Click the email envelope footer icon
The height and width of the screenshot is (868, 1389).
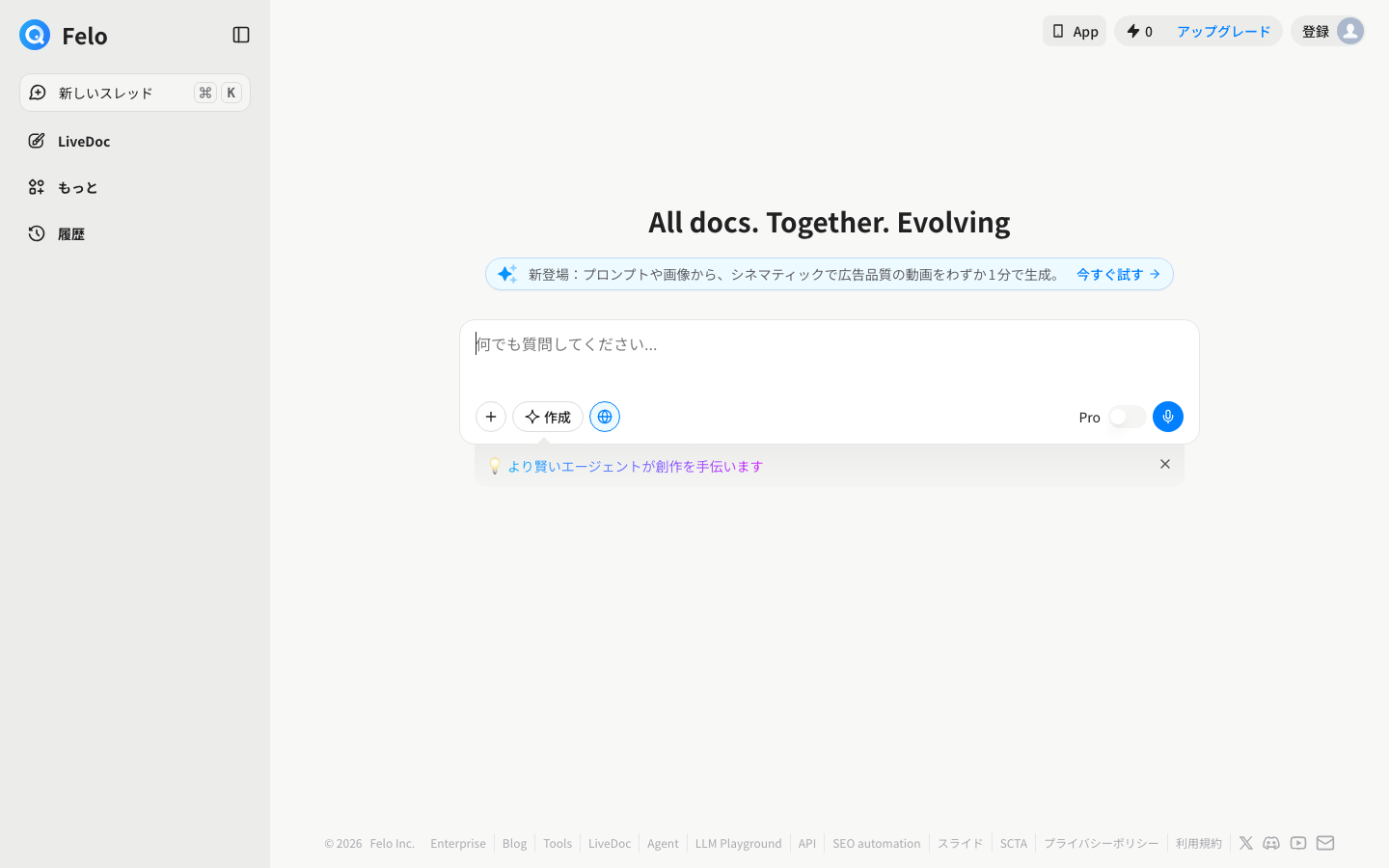[1325, 843]
